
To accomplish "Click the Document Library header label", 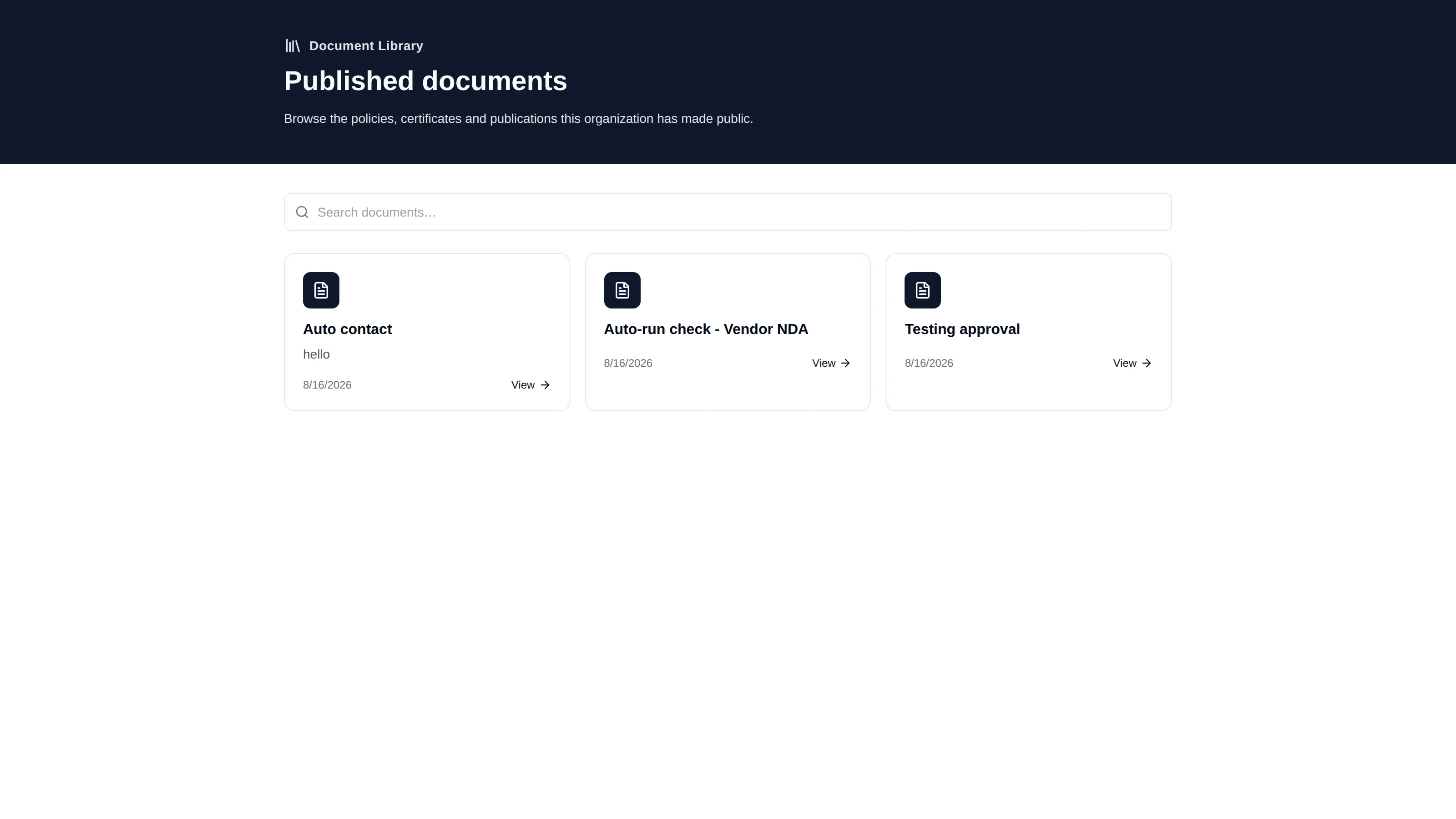I will point(366,46).
